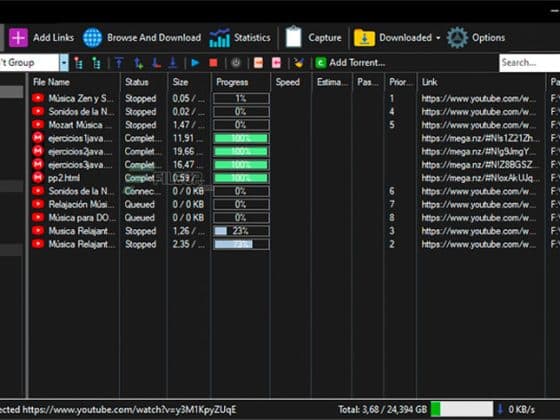
Task: Select the ejercicios3java... file name
Action: 80,165
